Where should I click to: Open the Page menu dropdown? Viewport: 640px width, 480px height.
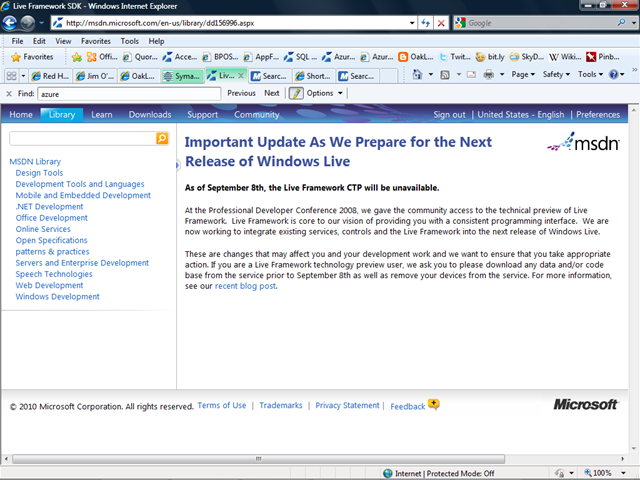(x=523, y=74)
